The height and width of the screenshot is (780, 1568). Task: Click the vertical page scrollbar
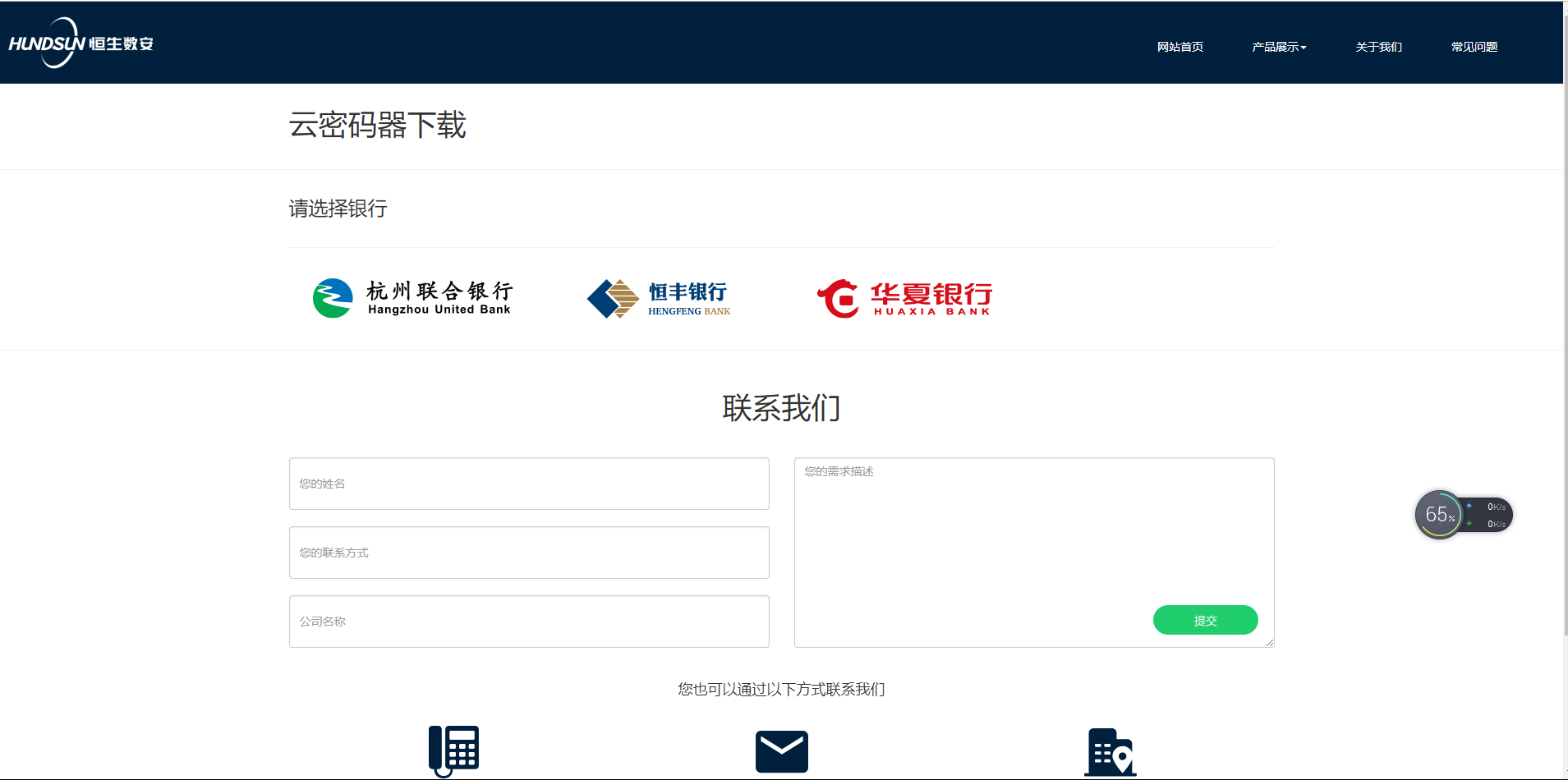(1565, 328)
